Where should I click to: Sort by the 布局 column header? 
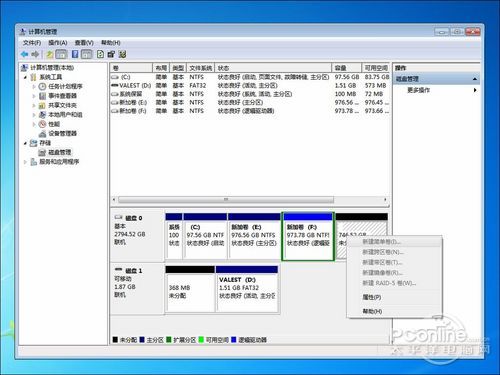(x=161, y=68)
